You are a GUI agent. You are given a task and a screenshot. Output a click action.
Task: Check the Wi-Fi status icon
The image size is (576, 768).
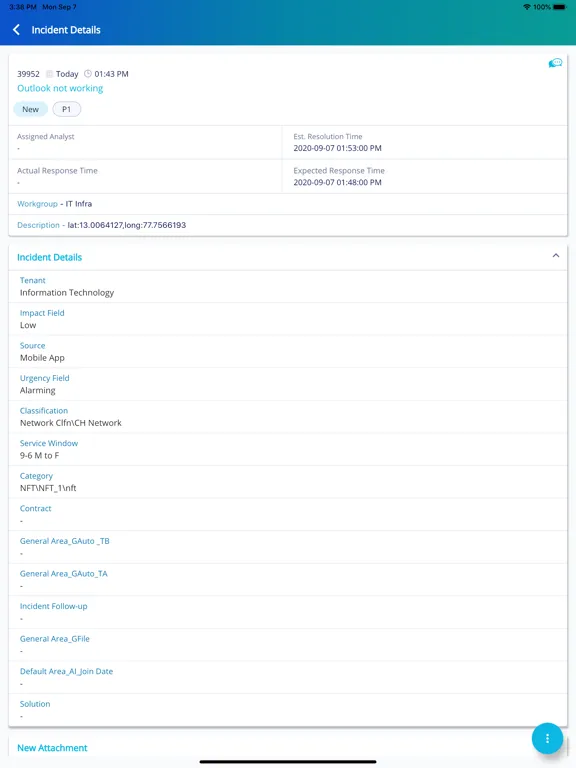point(527,7)
